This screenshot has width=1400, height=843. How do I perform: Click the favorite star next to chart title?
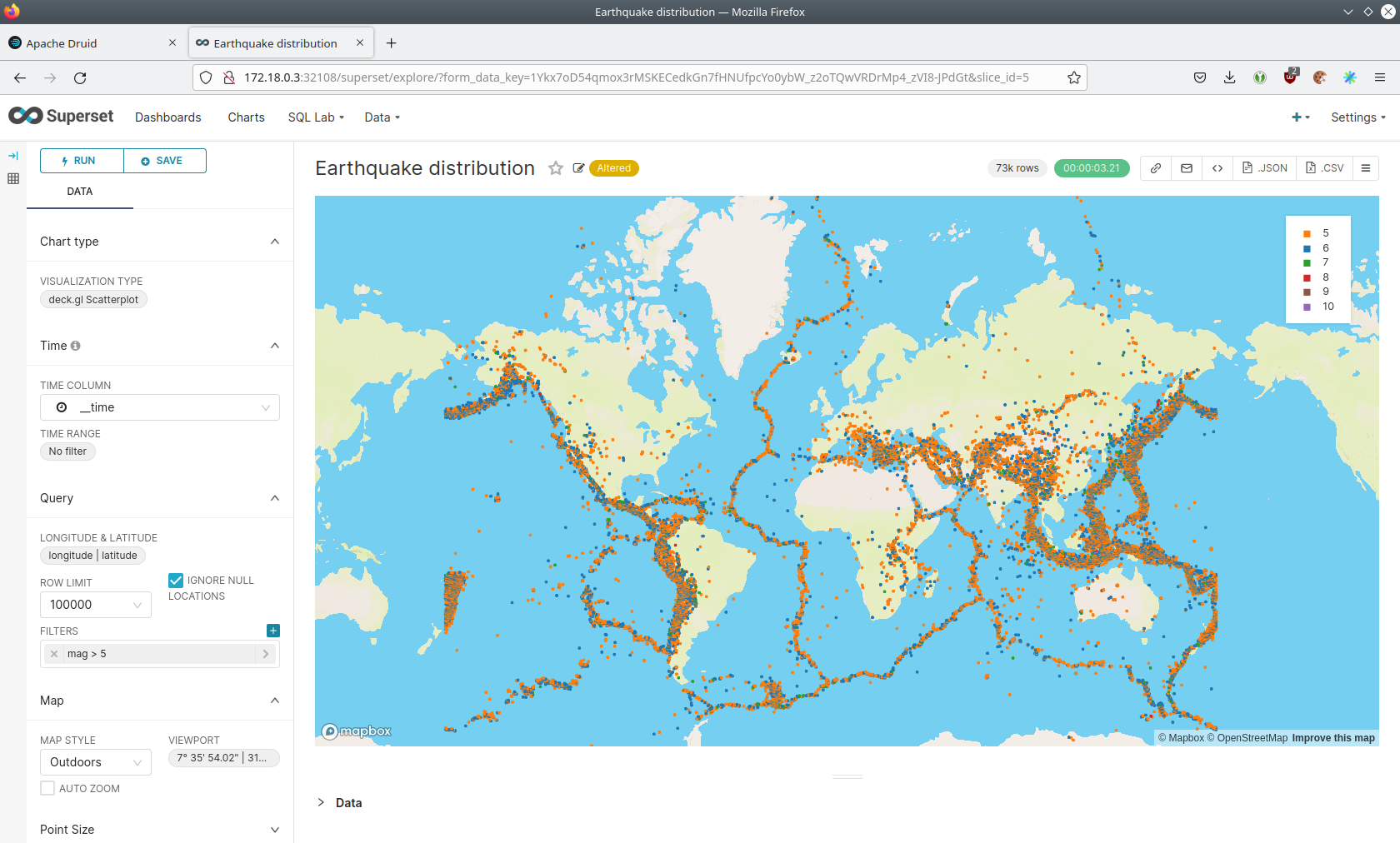tap(555, 168)
